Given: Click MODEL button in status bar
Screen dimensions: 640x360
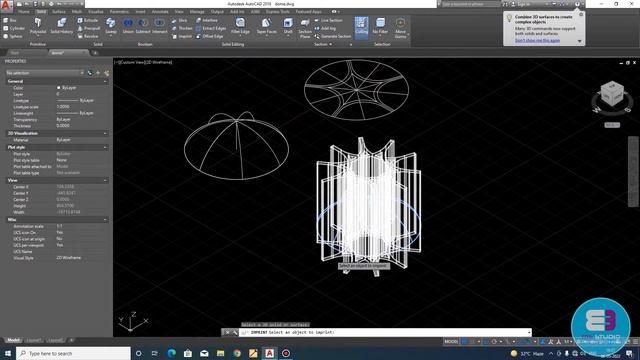Looking at the screenshot, I should click(x=451, y=341).
